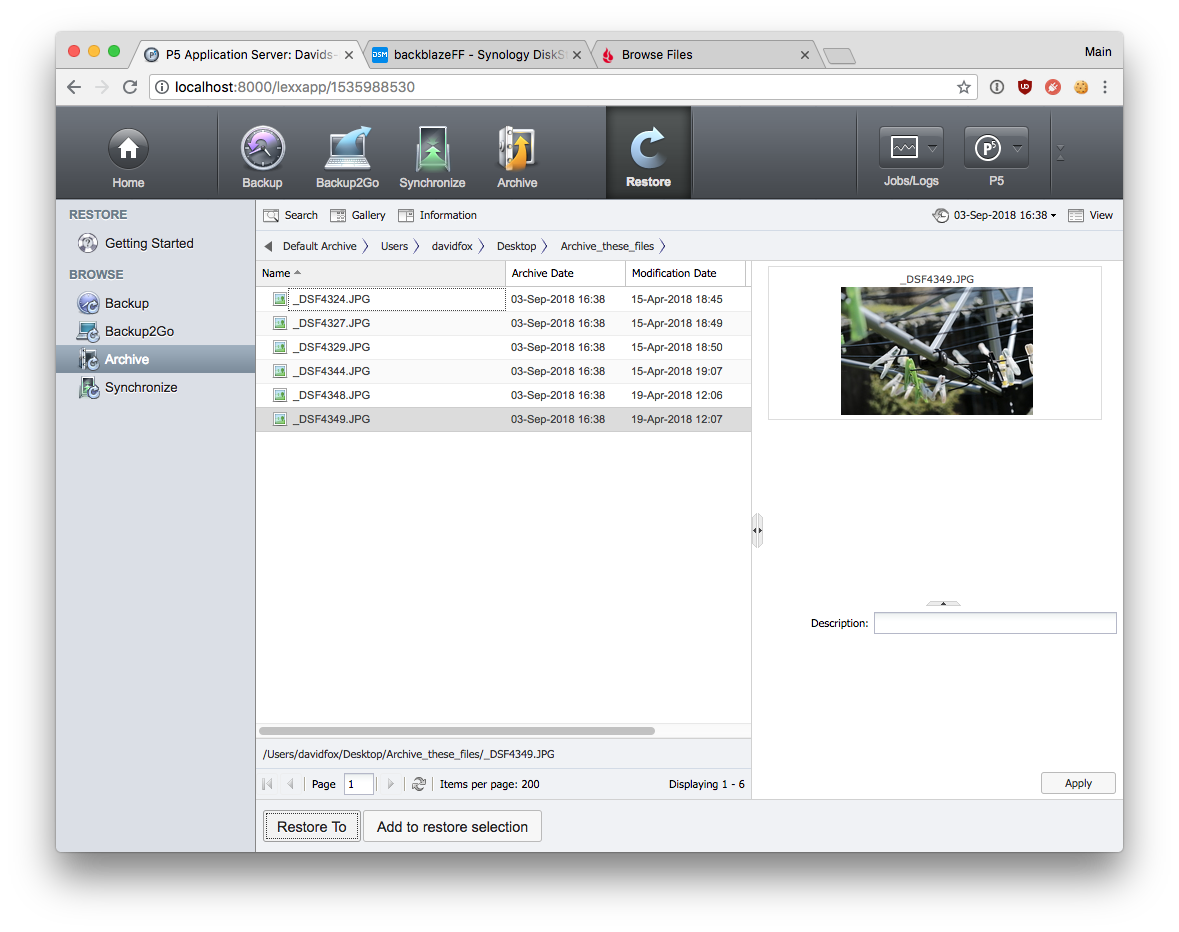Switch to Gallery view

(358, 215)
